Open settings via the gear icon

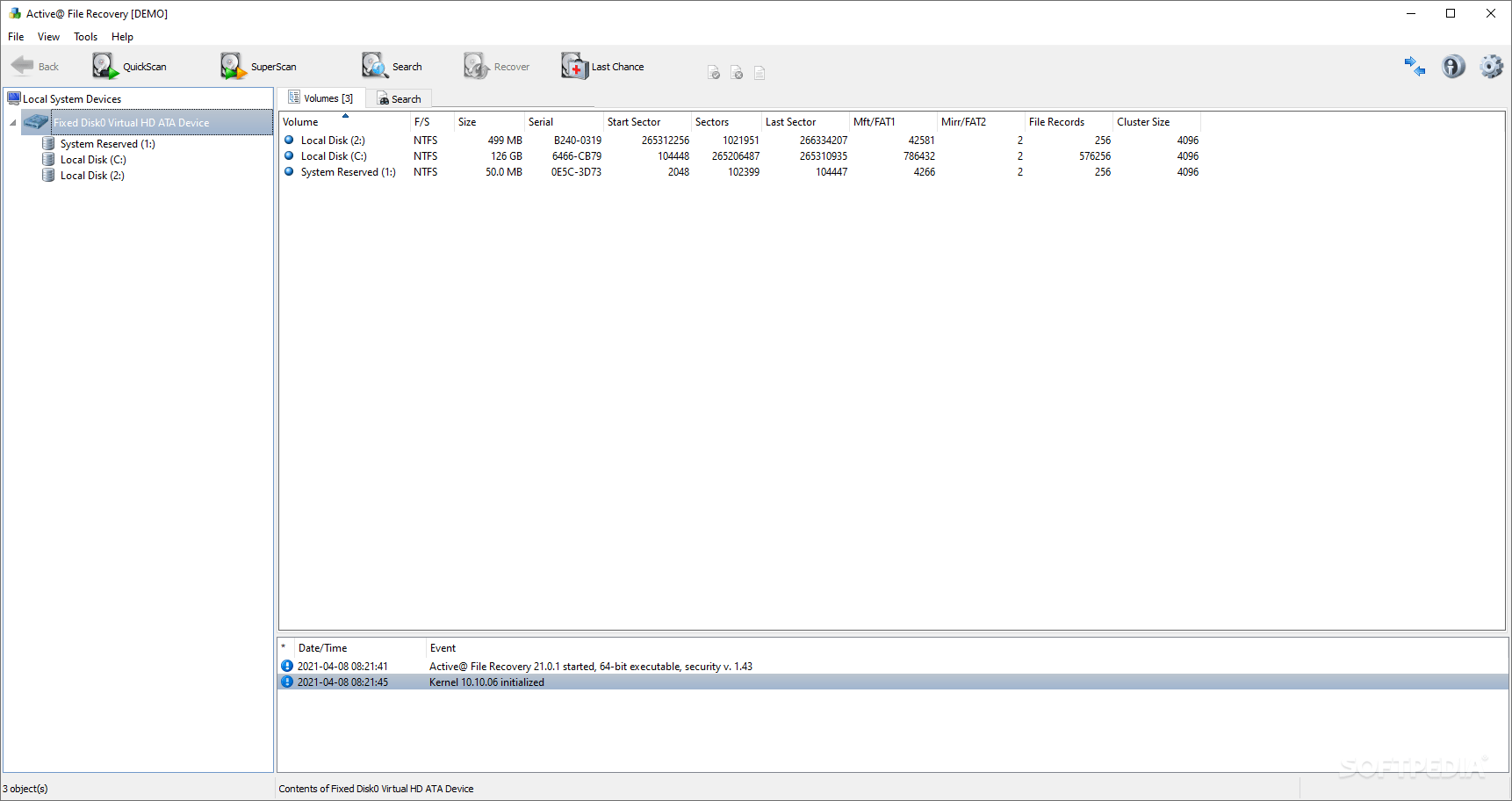[1491, 67]
